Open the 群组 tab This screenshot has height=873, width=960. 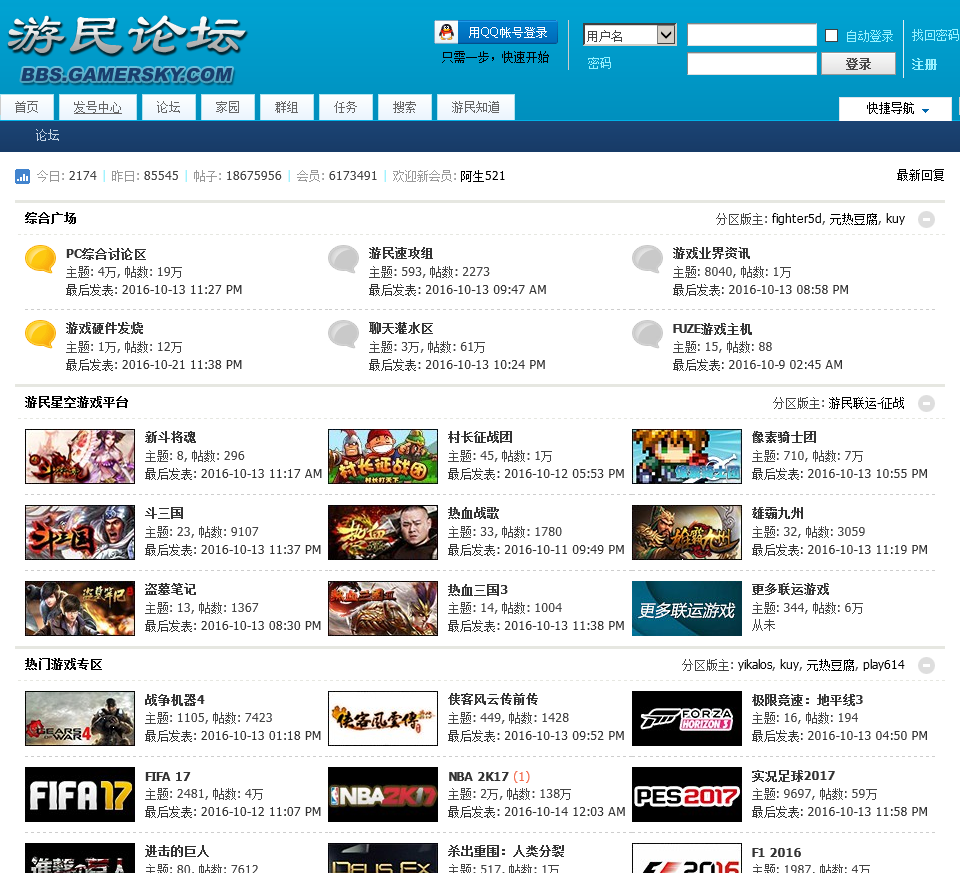[x=287, y=107]
